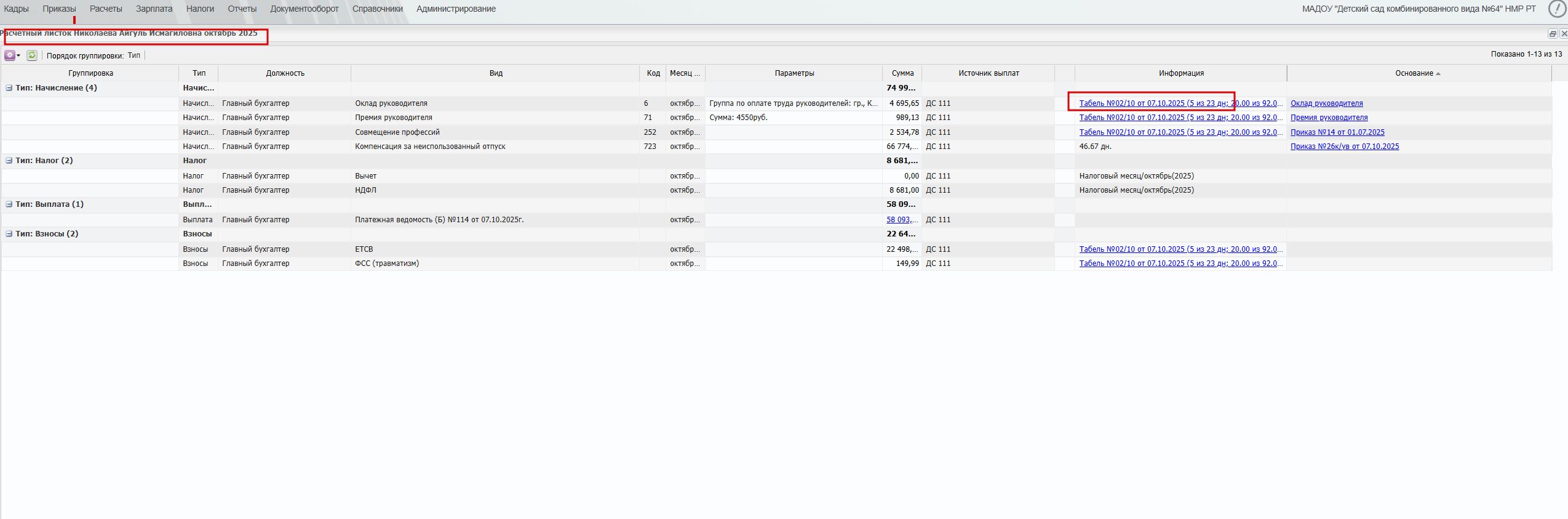Image resolution: width=1568 pixels, height=519 pixels.
Task: Click the 58 093 payment sum link
Action: point(901,220)
